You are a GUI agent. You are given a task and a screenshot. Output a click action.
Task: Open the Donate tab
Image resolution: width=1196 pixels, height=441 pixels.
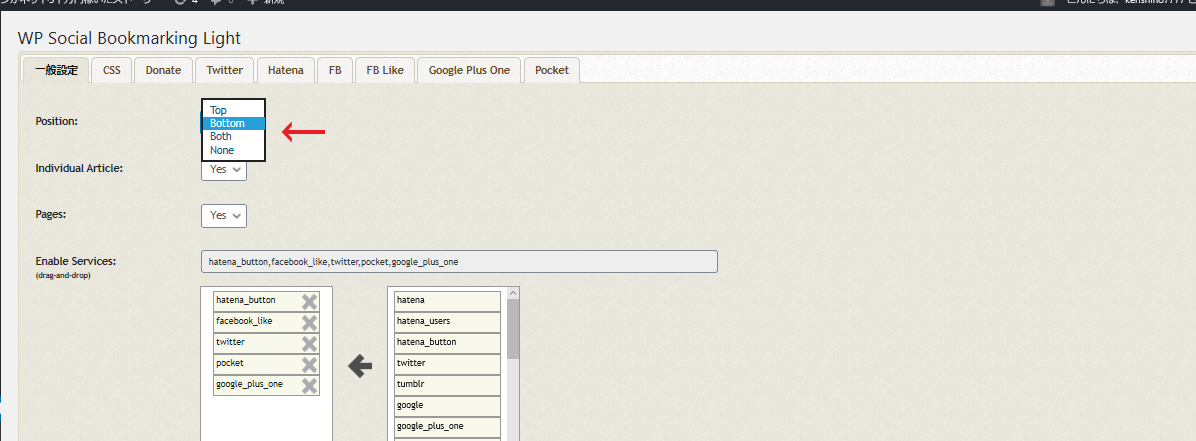163,70
